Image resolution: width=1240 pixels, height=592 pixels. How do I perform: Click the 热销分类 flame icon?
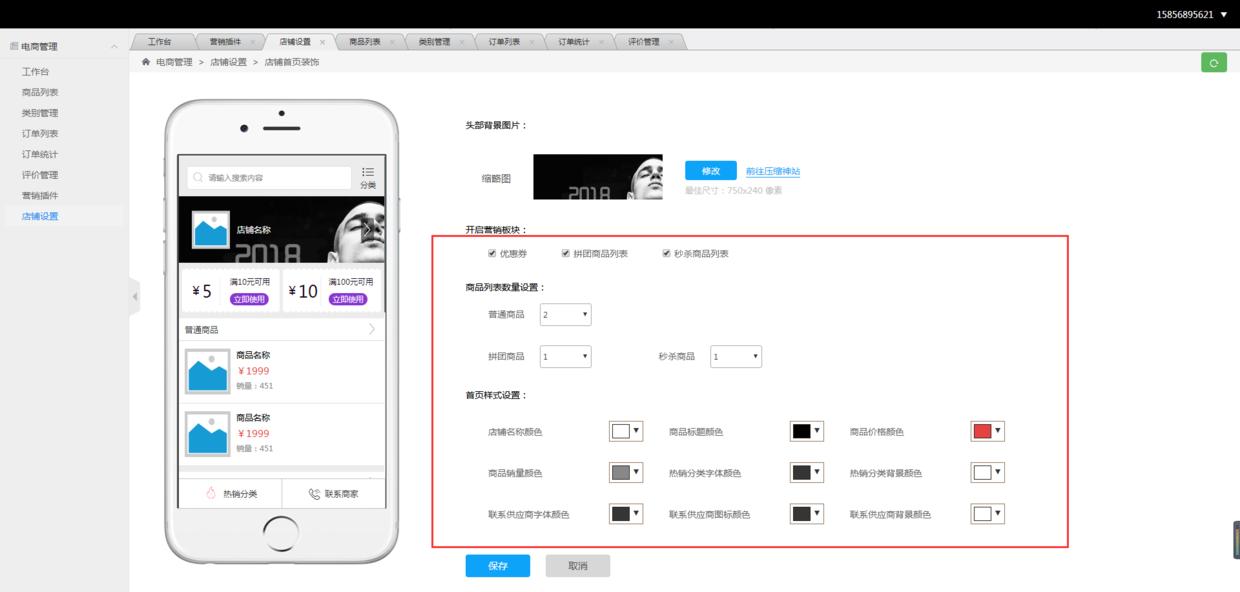[x=211, y=494]
